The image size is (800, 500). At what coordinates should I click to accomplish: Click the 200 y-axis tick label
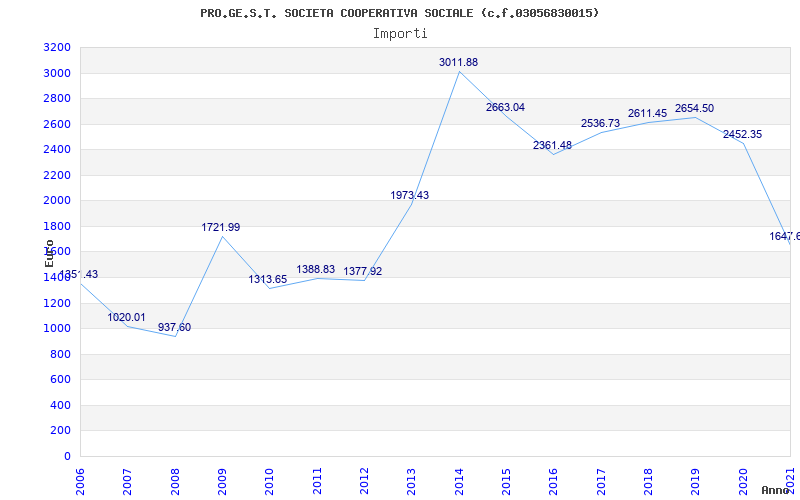point(61,431)
